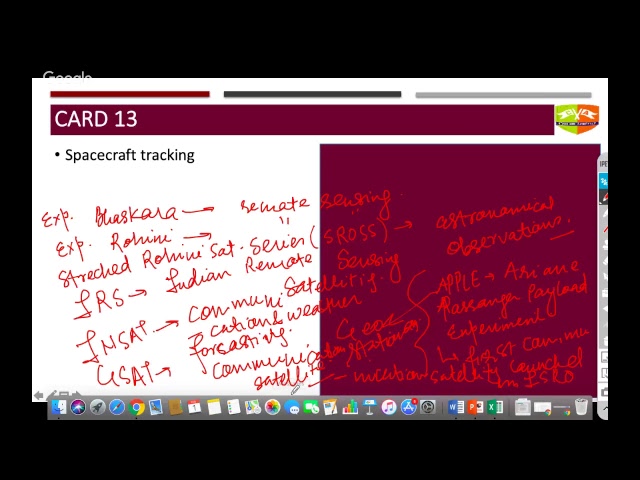This screenshot has height=480, width=640.
Task: Open iTunes music note icon
Action: (389, 407)
